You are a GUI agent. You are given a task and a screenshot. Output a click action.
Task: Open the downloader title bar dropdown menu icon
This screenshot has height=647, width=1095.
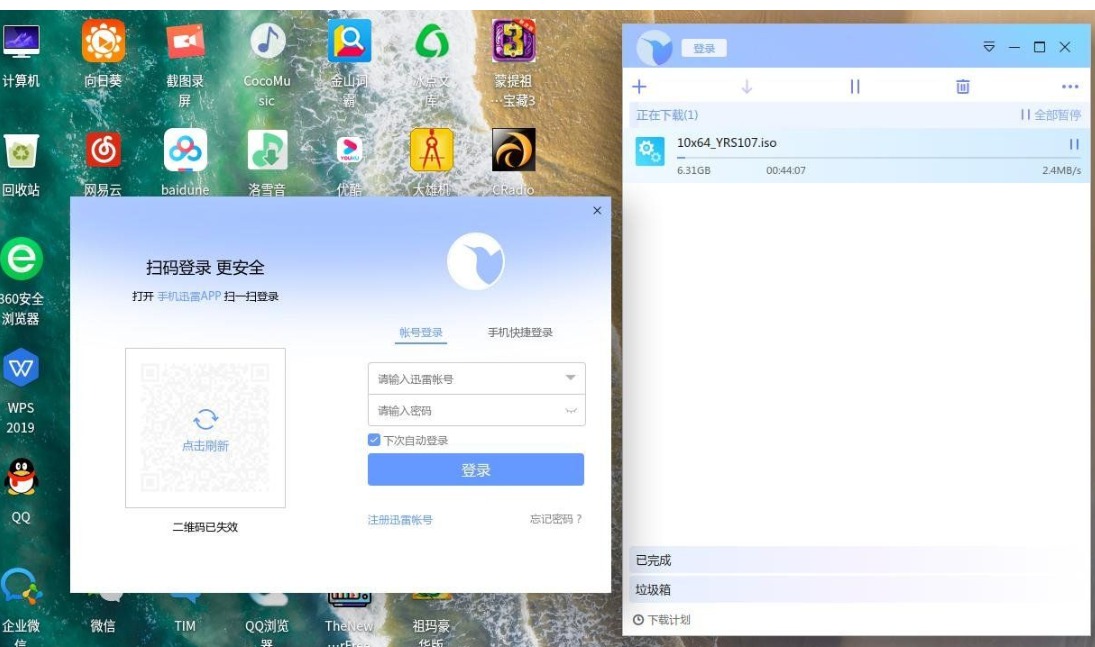click(x=989, y=47)
